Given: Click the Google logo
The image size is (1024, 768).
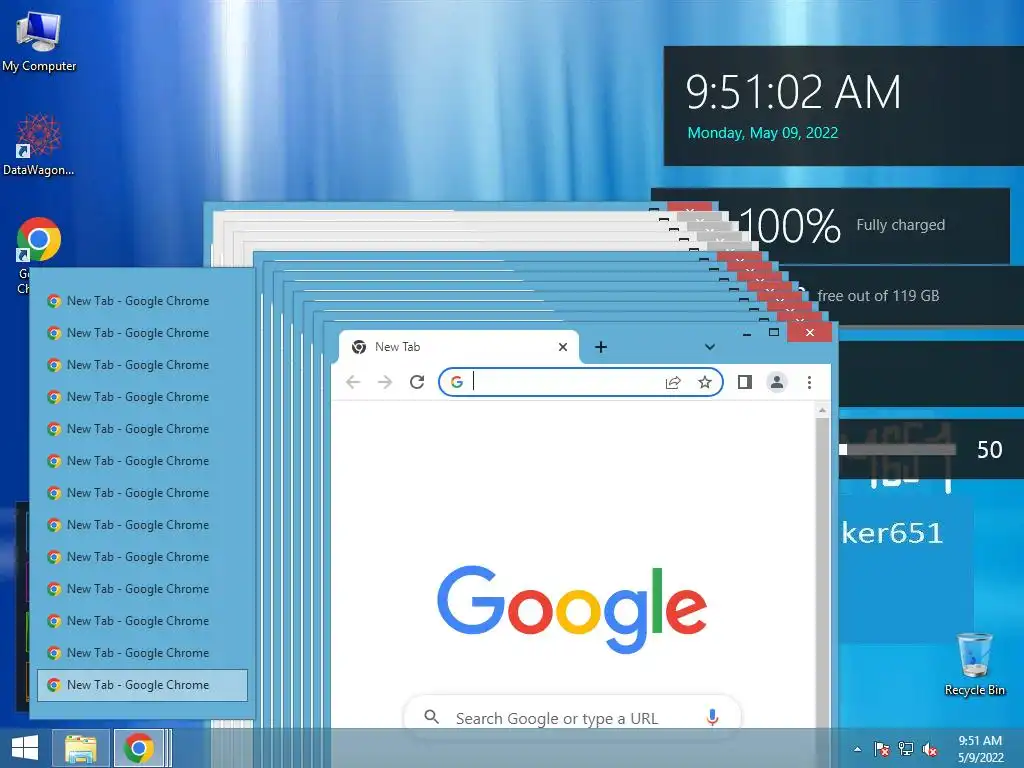Looking at the screenshot, I should 572,609.
